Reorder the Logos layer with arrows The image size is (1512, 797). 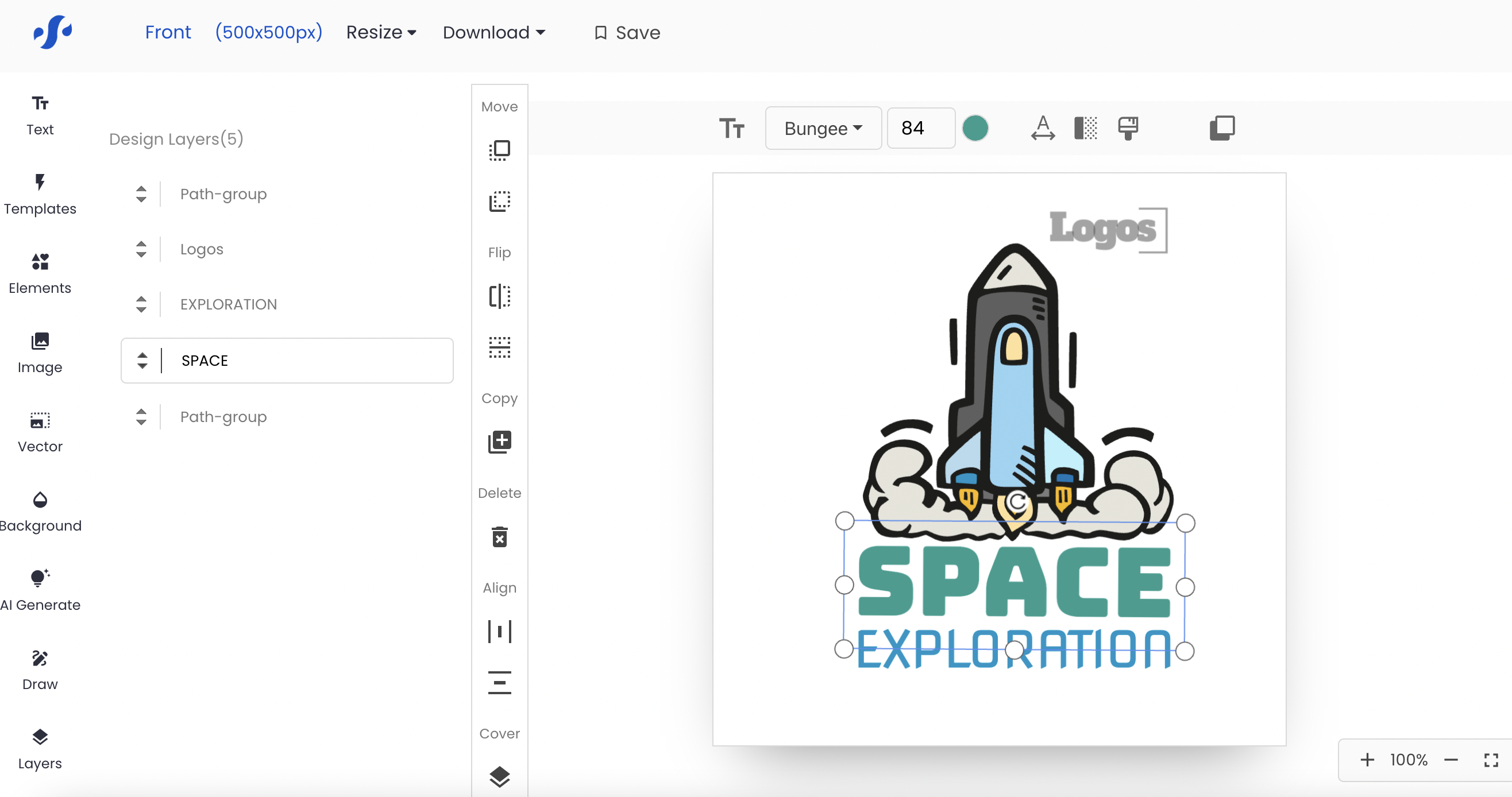click(x=141, y=249)
